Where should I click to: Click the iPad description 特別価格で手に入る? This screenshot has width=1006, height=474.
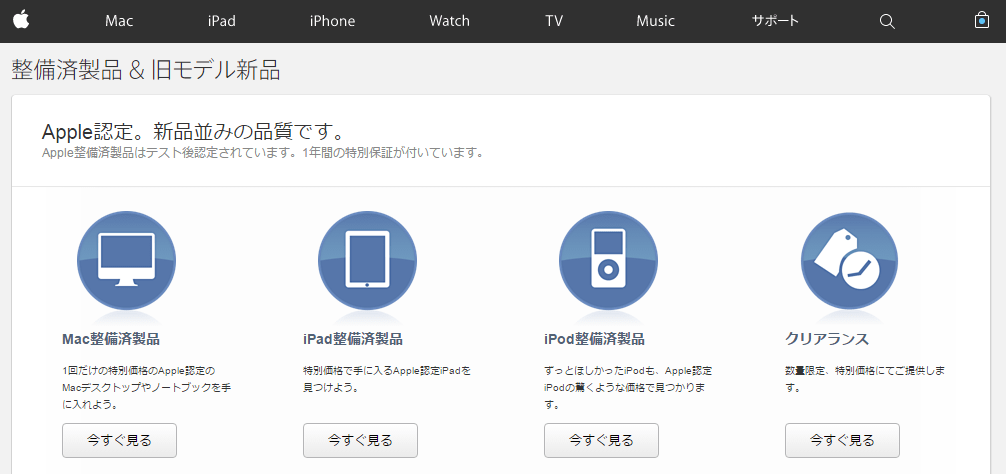click(x=387, y=379)
